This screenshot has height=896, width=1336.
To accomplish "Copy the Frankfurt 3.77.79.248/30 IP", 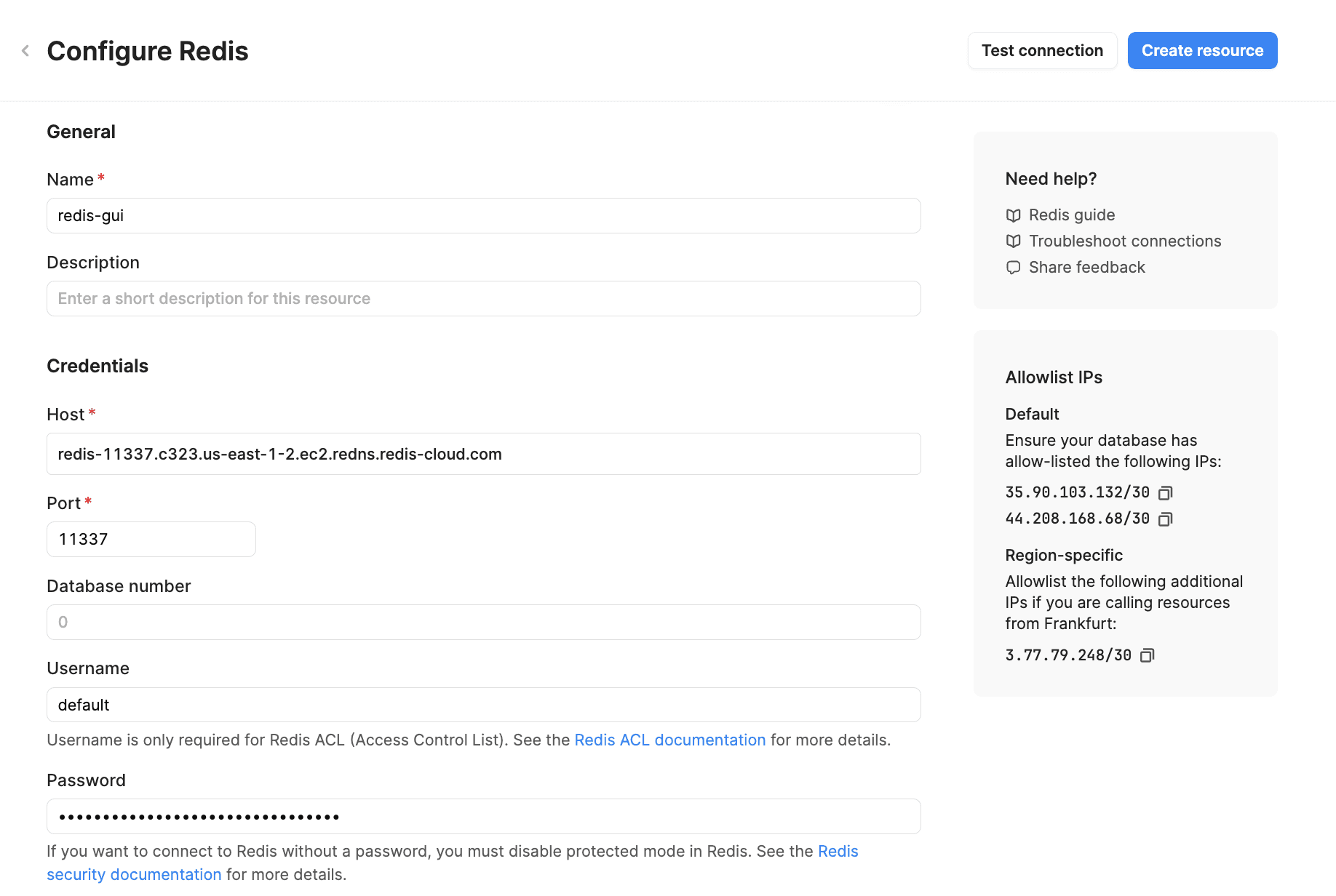I will tap(1147, 656).
